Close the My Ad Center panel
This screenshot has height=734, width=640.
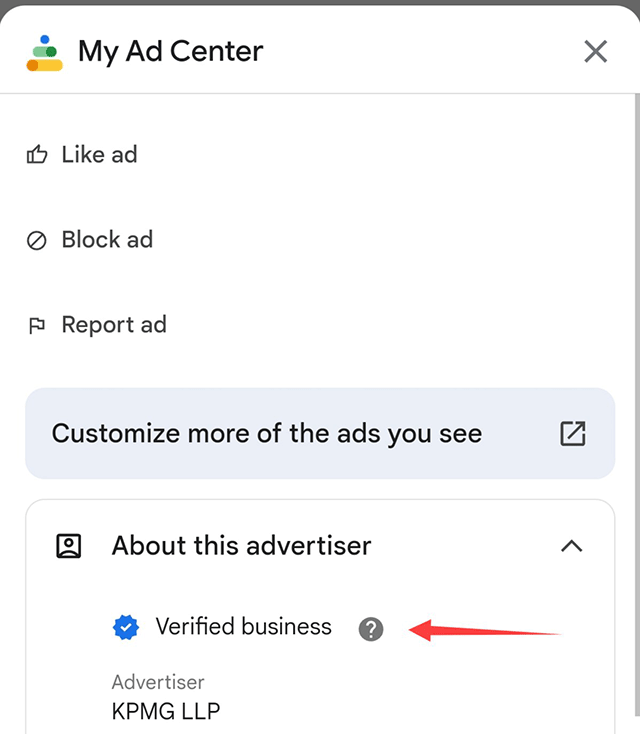tap(595, 51)
